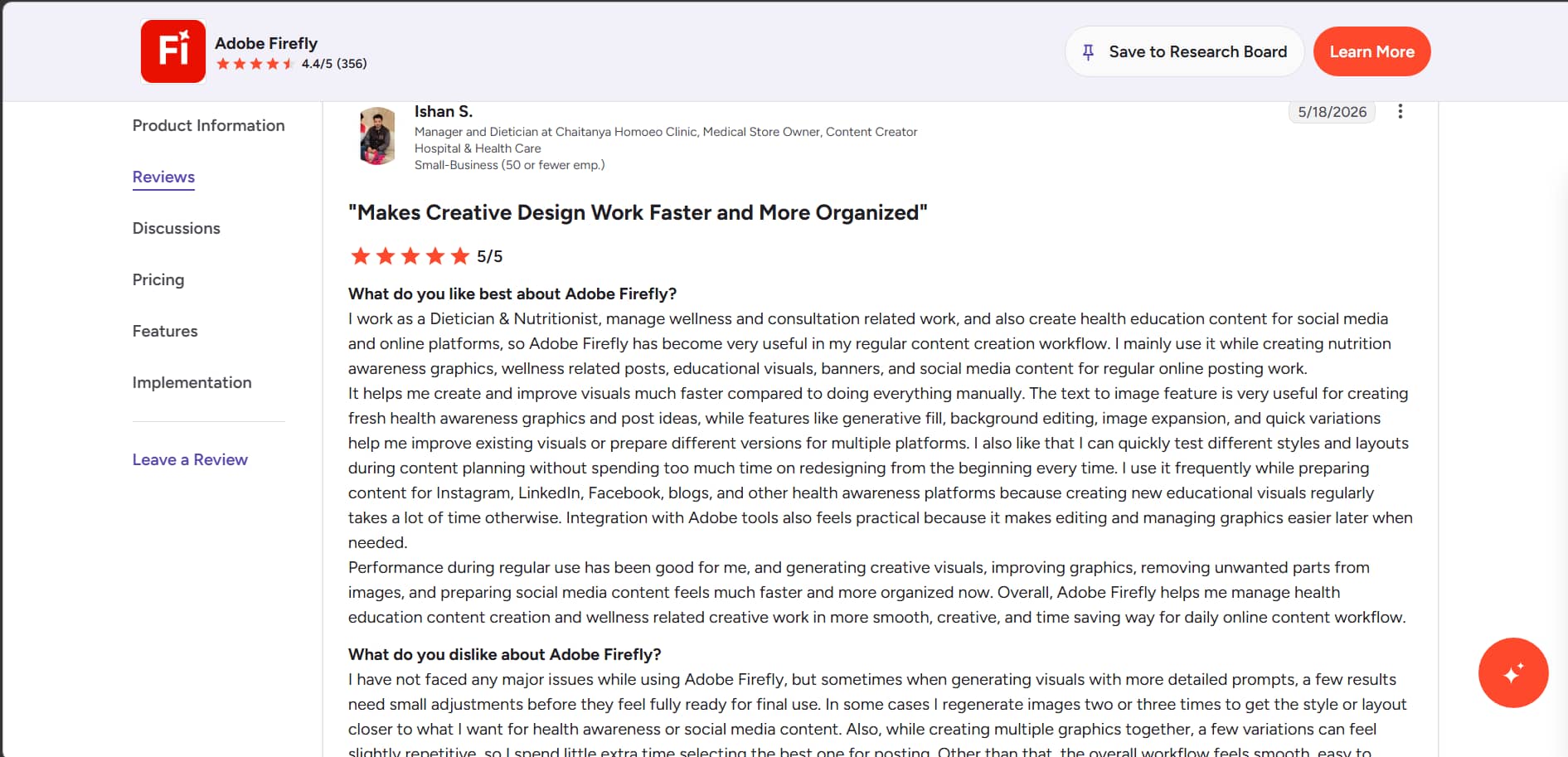Open Ishan S. profile photo
Image resolution: width=1568 pixels, height=757 pixels.
[x=377, y=136]
